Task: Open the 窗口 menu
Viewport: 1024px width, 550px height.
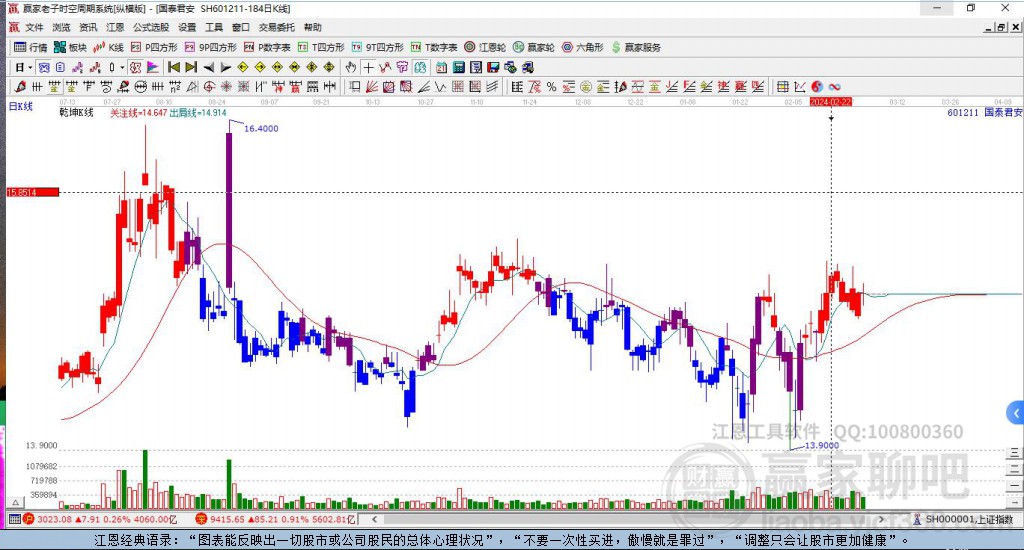Action: tap(241, 27)
